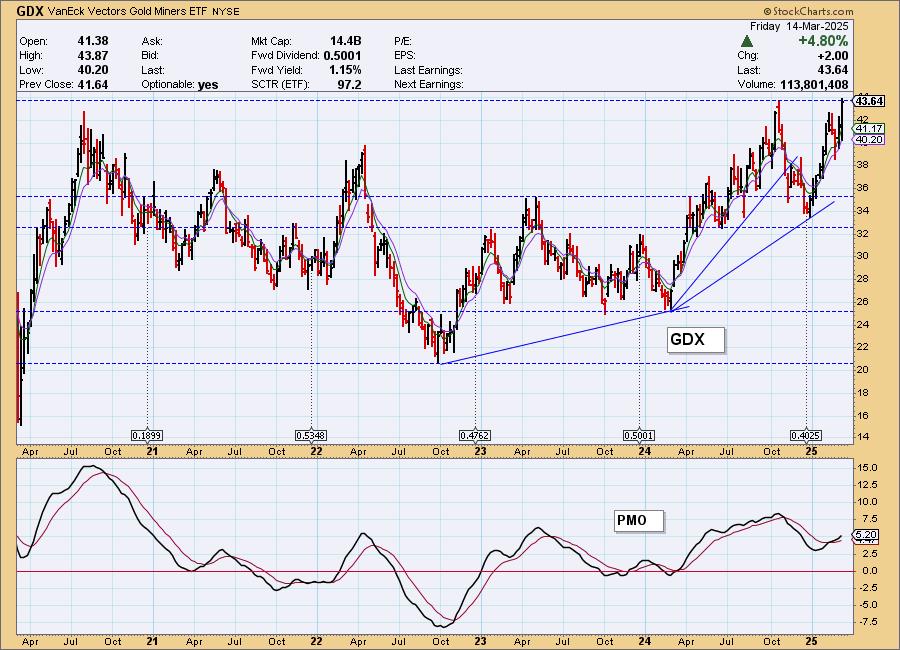Select the Mkt Cap value 14.4B
Viewport: 900px width, 650px height.
pyautogui.click(x=346, y=41)
